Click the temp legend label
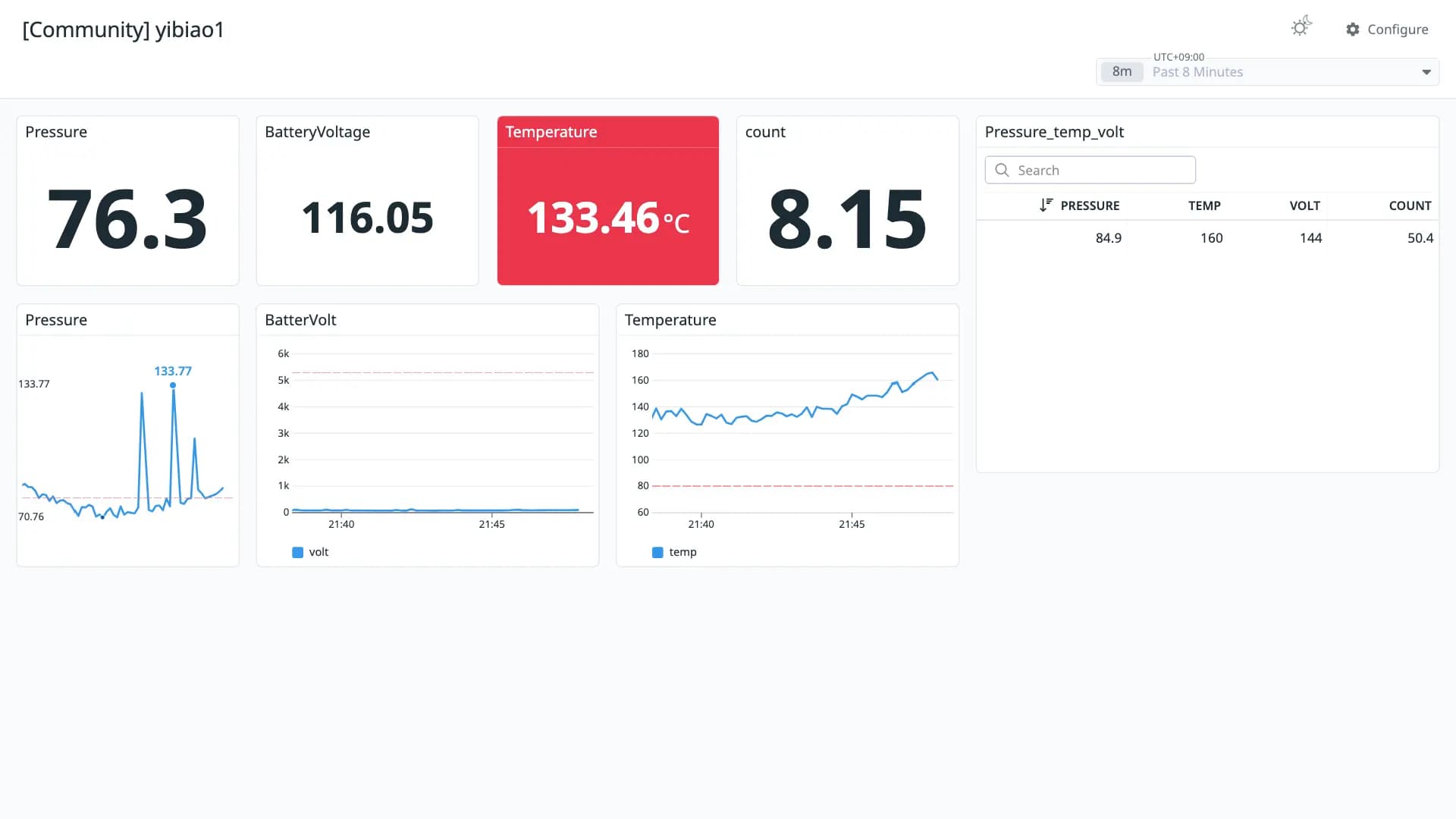Image resolution: width=1456 pixels, height=819 pixels. point(682,552)
